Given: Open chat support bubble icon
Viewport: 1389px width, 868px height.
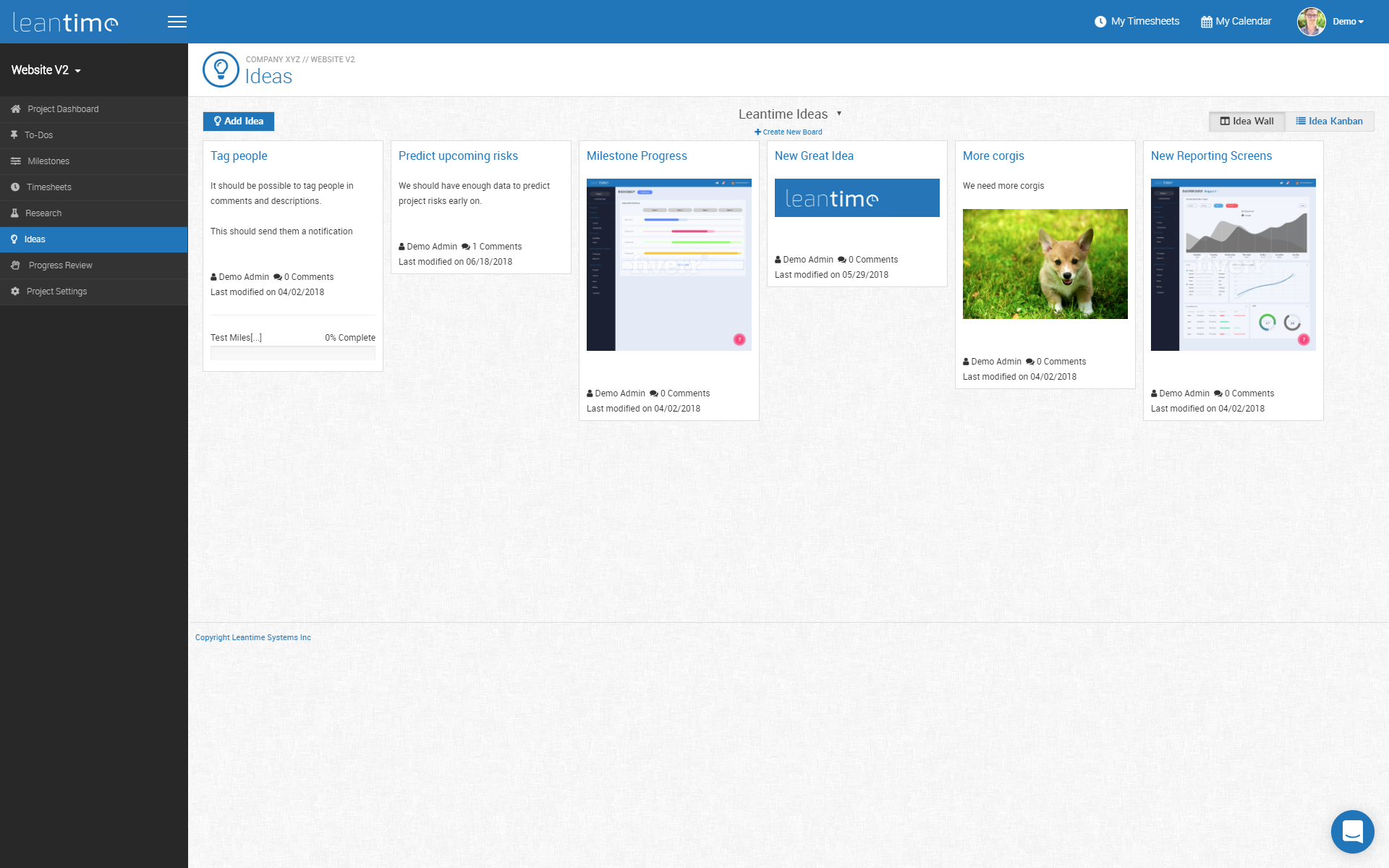Looking at the screenshot, I should tap(1352, 831).
